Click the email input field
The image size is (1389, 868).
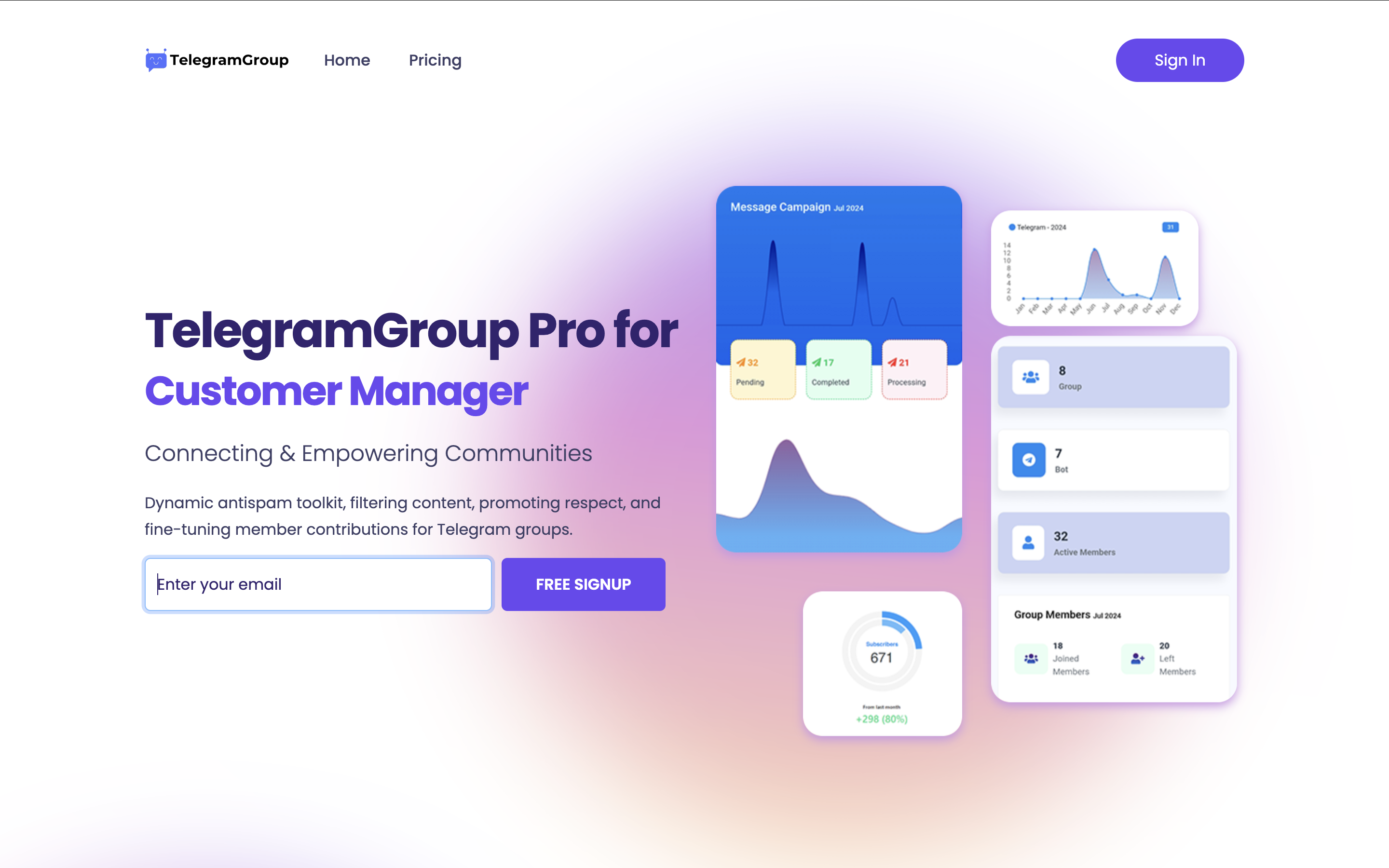pyautogui.click(x=317, y=584)
